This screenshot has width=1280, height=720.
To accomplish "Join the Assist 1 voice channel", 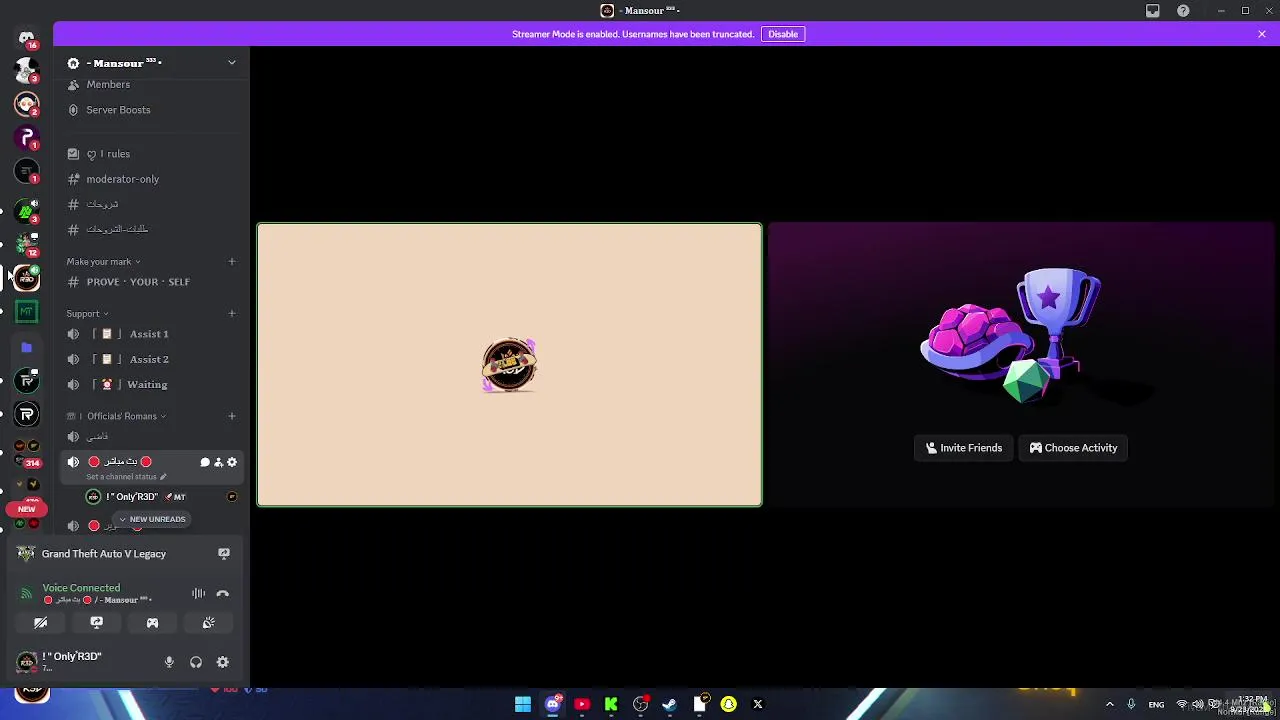I will tap(151, 334).
